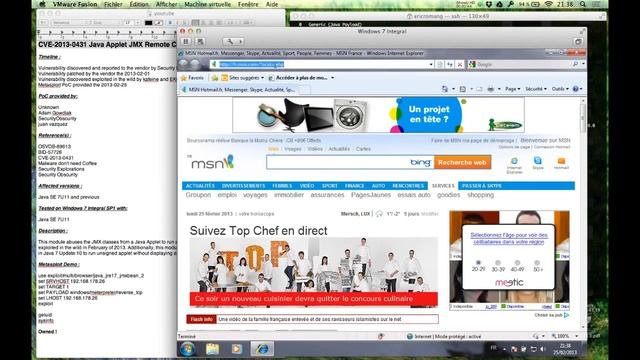Open the Édition menu
The width and height of the screenshot is (640, 360).
click(x=139, y=4)
